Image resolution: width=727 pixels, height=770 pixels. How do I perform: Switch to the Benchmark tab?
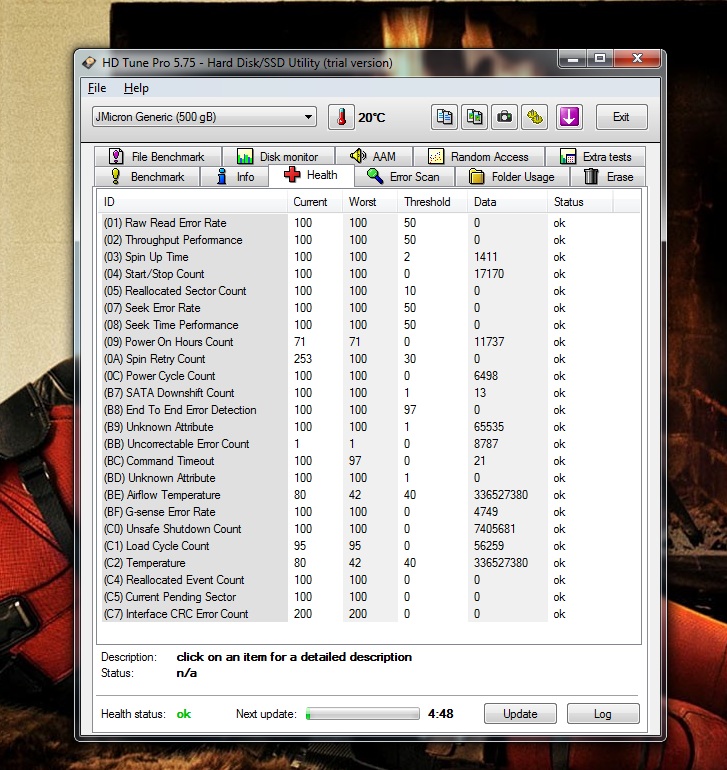pyautogui.click(x=147, y=177)
